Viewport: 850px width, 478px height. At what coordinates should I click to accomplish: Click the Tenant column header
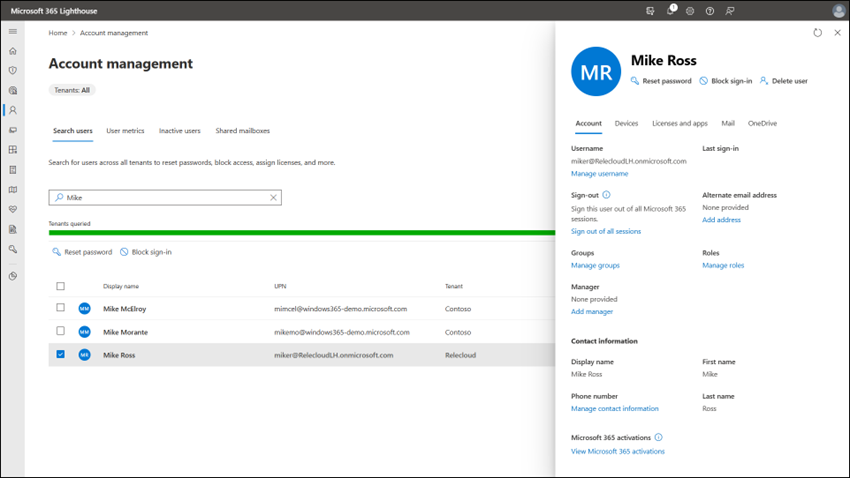coord(454,286)
